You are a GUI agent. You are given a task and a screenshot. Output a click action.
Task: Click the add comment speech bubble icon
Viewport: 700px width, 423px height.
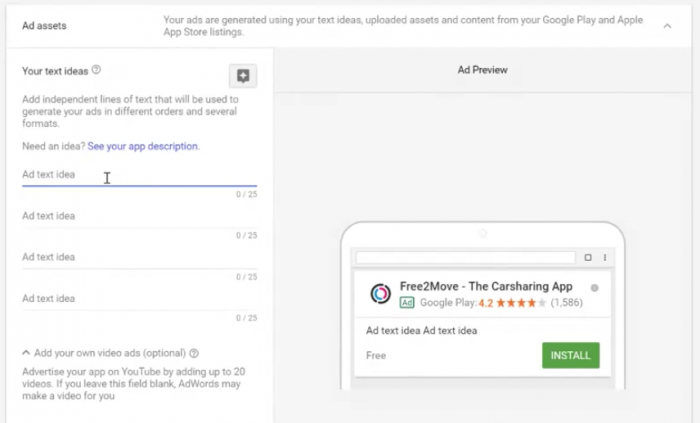click(x=242, y=76)
